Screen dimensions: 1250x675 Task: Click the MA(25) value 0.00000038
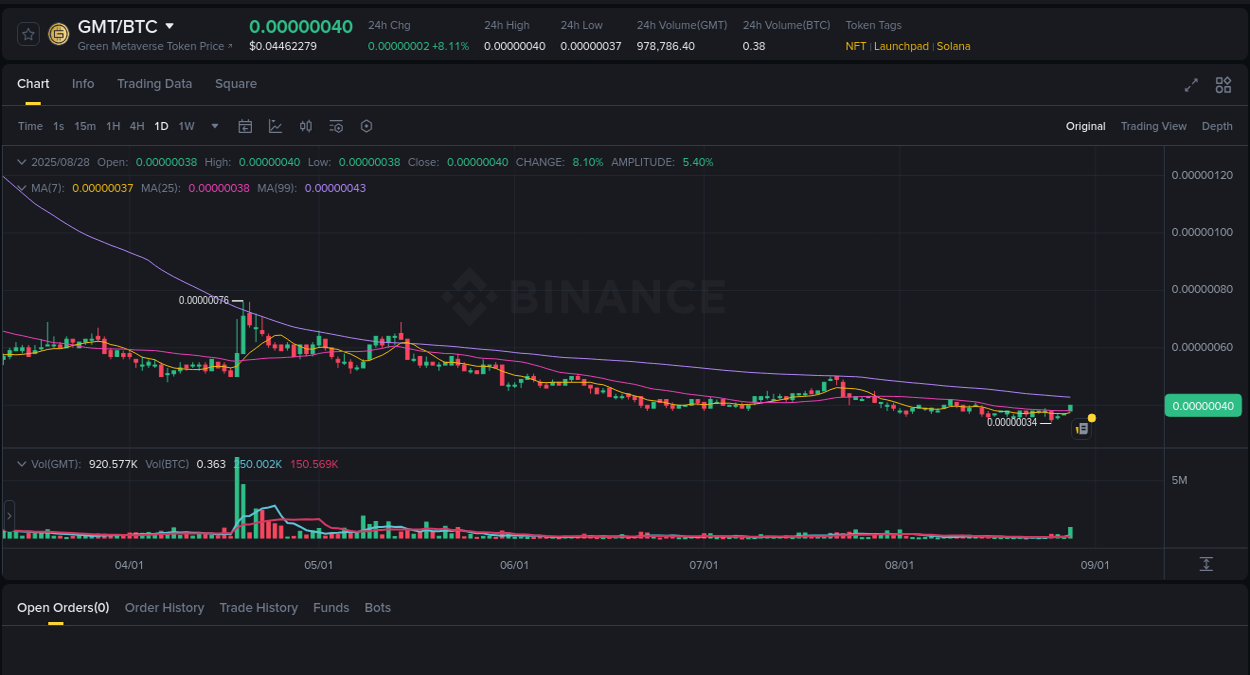tap(219, 188)
